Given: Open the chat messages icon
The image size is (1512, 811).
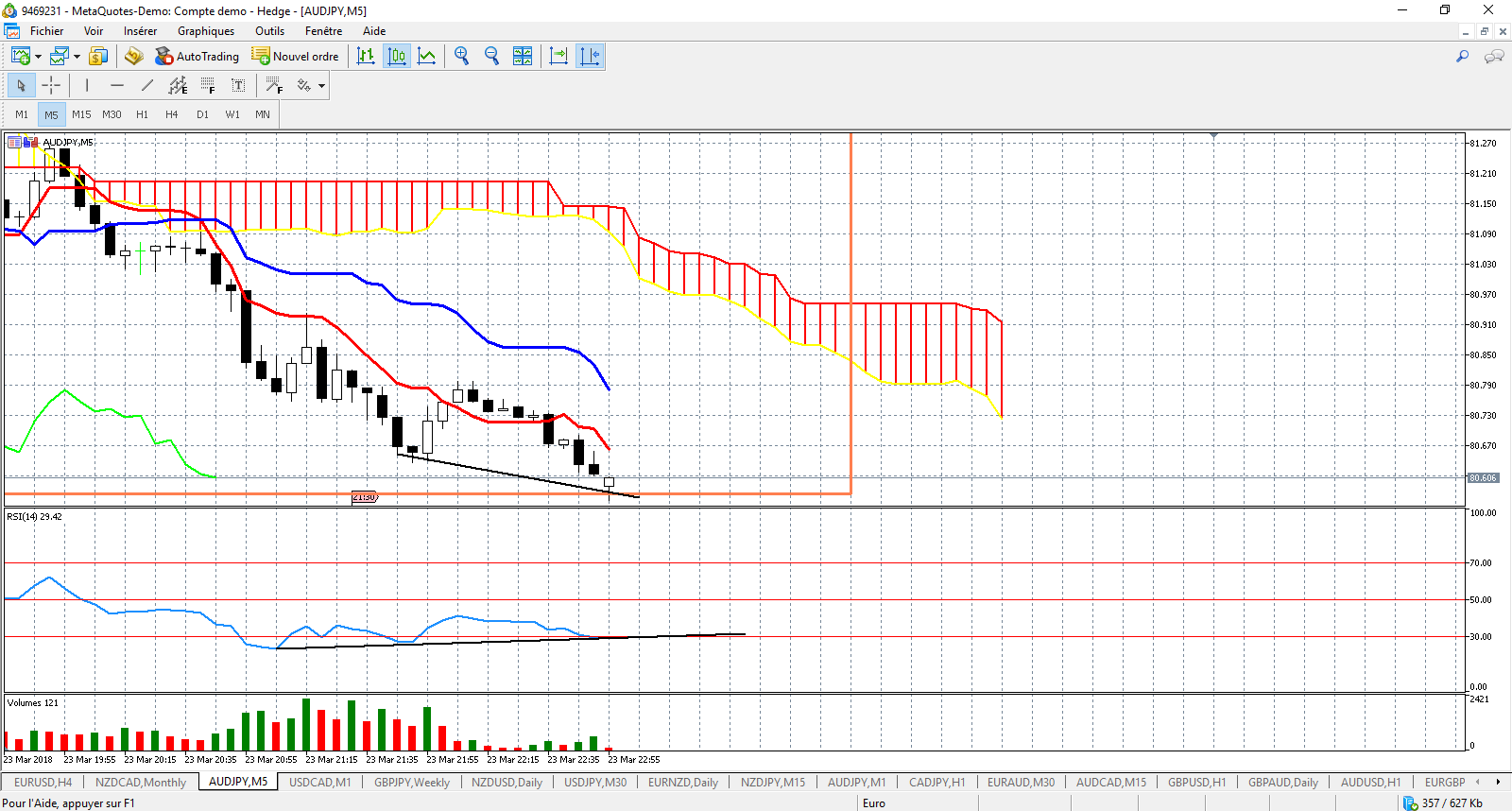Looking at the screenshot, I should coord(1494,57).
